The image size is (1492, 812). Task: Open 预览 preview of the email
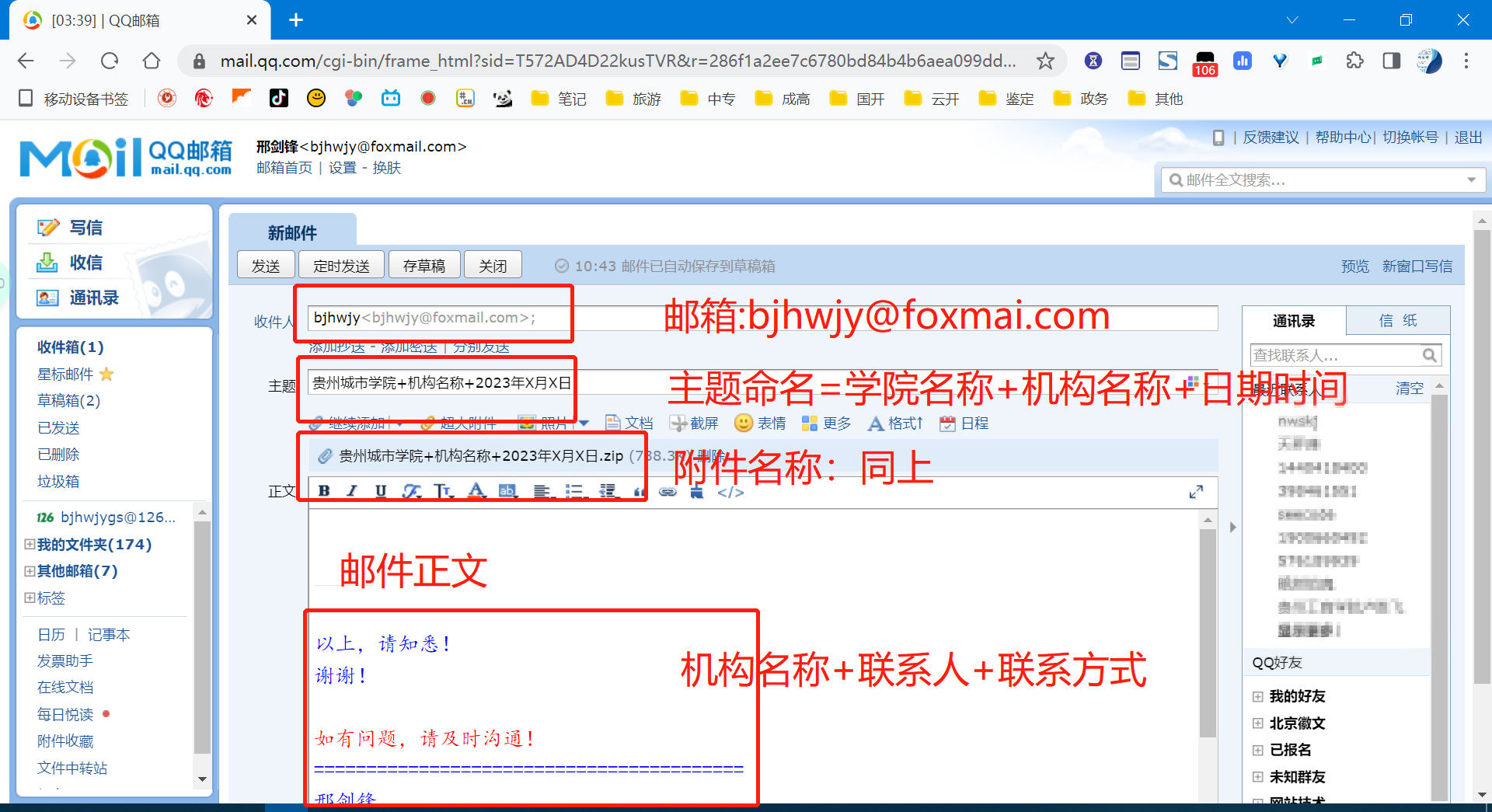[x=1355, y=266]
